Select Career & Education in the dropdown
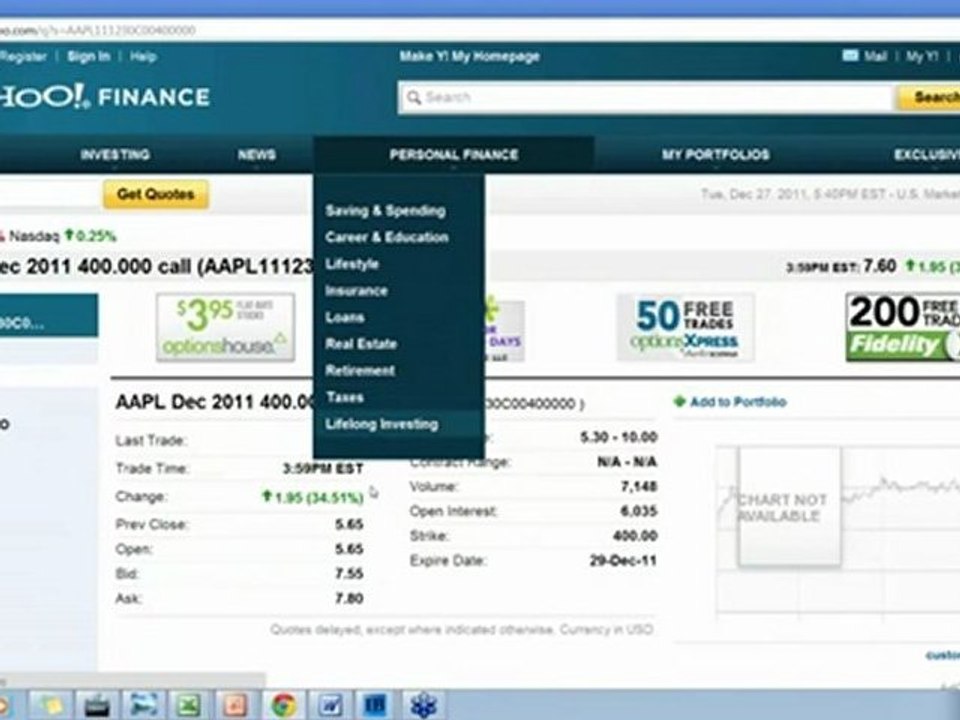960x720 pixels. (386, 238)
